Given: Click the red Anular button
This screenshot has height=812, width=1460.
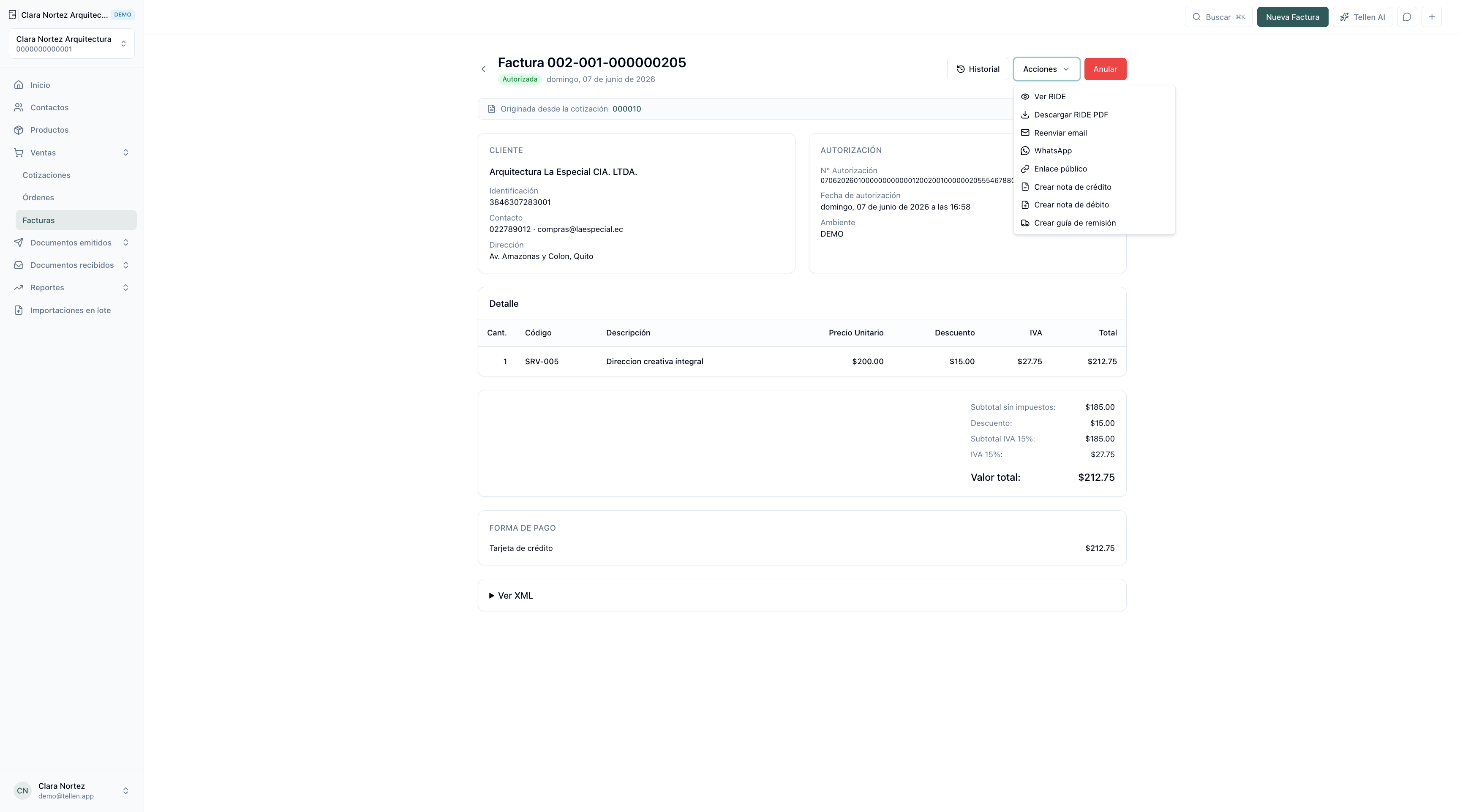Looking at the screenshot, I should coord(1105,69).
